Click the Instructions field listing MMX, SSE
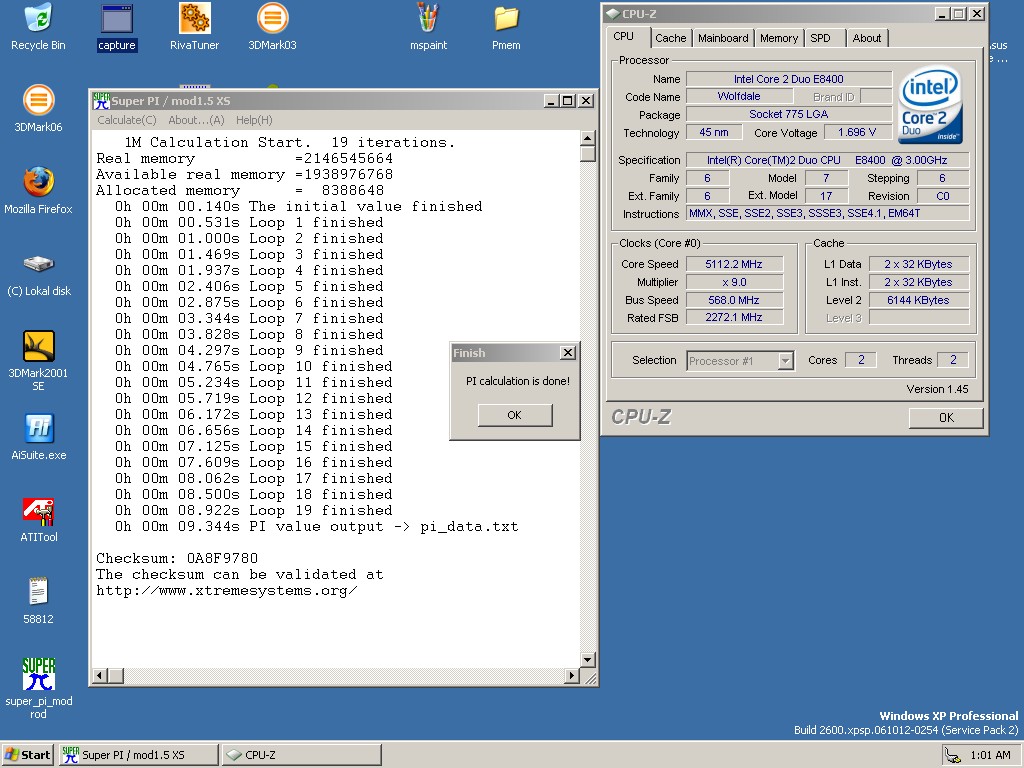Viewport: 1024px width, 768px height. pyautogui.click(x=827, y=214)
